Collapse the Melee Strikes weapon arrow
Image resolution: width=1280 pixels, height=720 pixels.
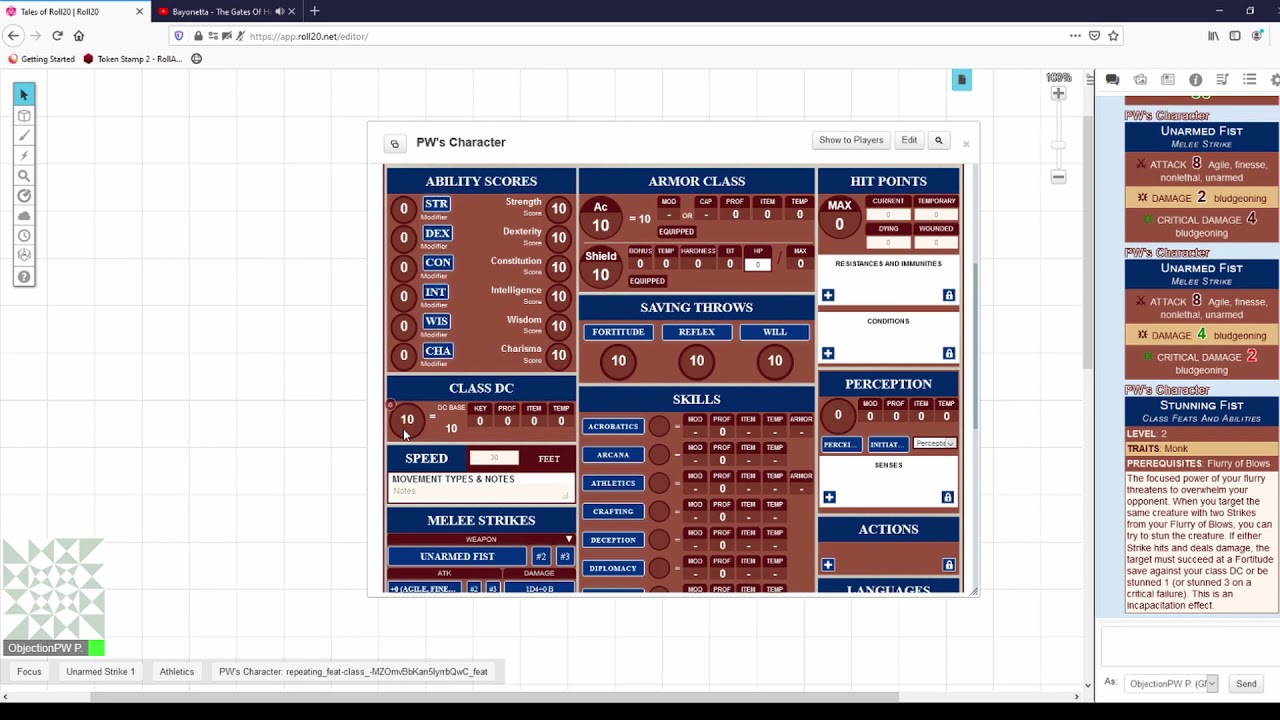569,539
